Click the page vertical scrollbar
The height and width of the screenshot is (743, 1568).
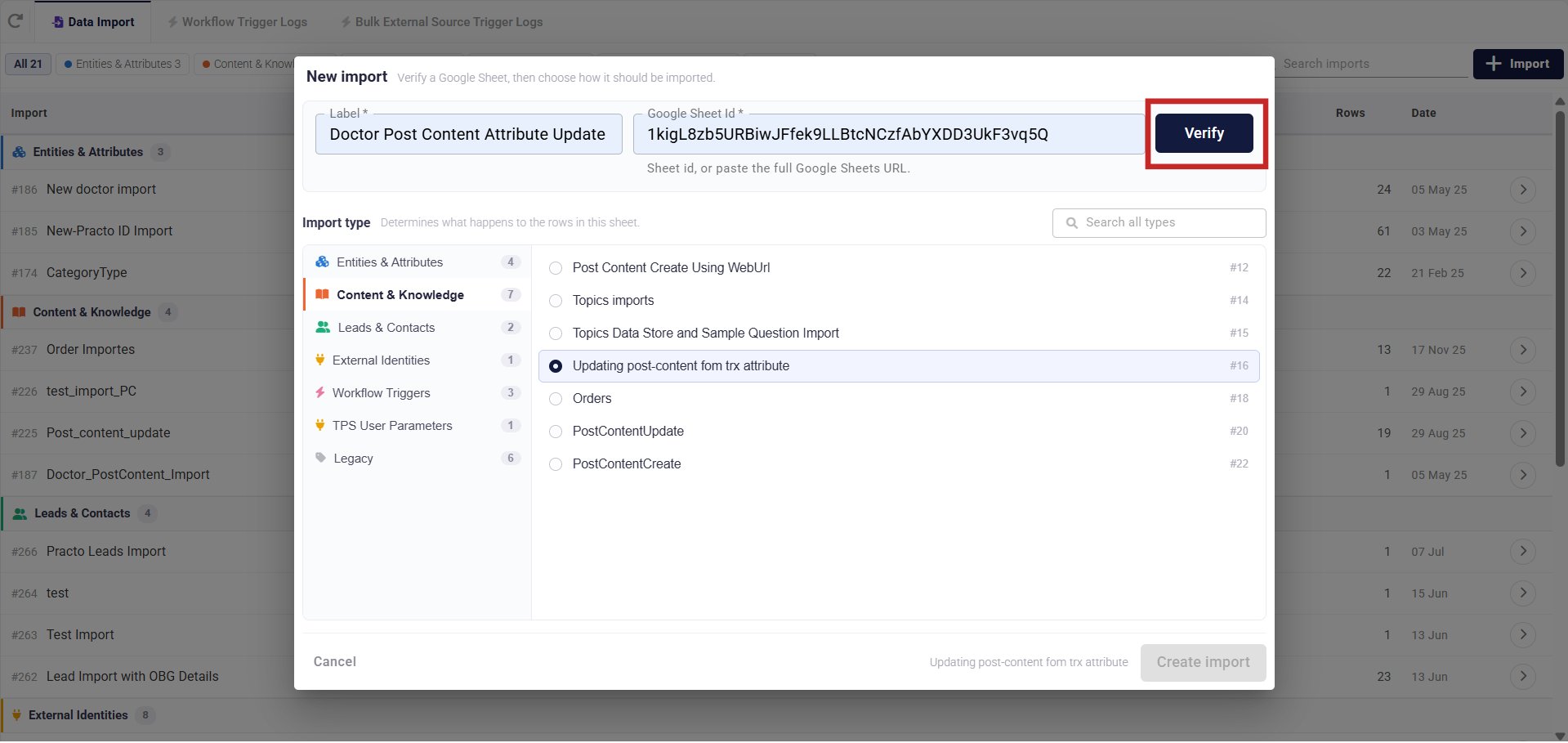point(1560,286)
